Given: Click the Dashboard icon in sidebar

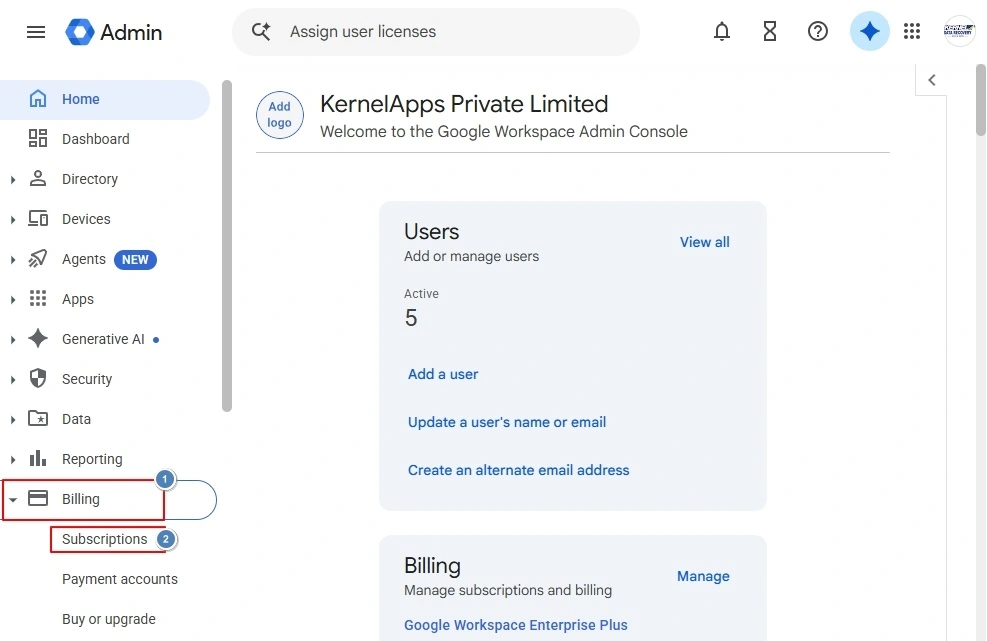Looking at the screenshot, I should tap(38, 139).
